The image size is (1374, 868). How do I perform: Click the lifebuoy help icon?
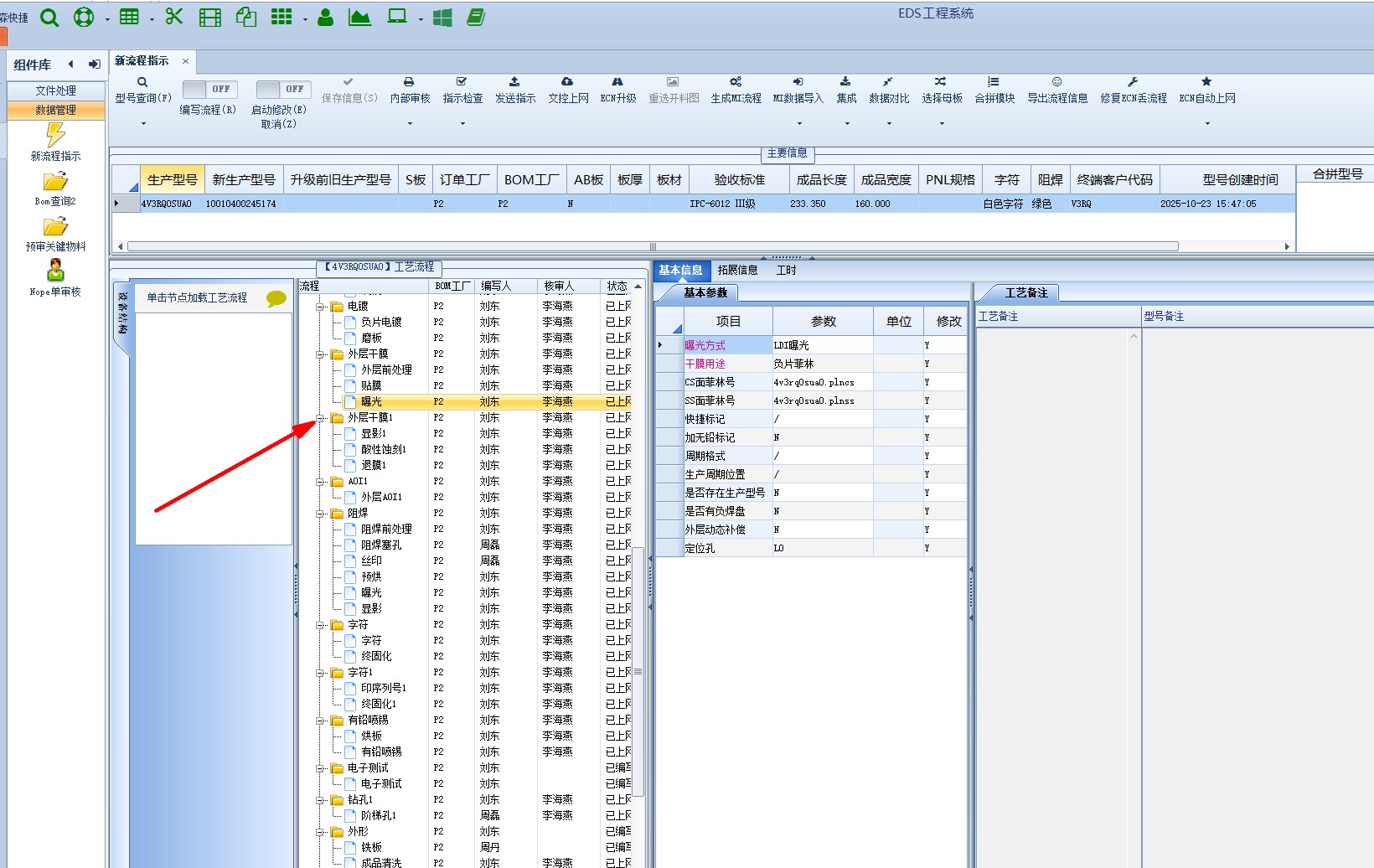pos(84,17)
